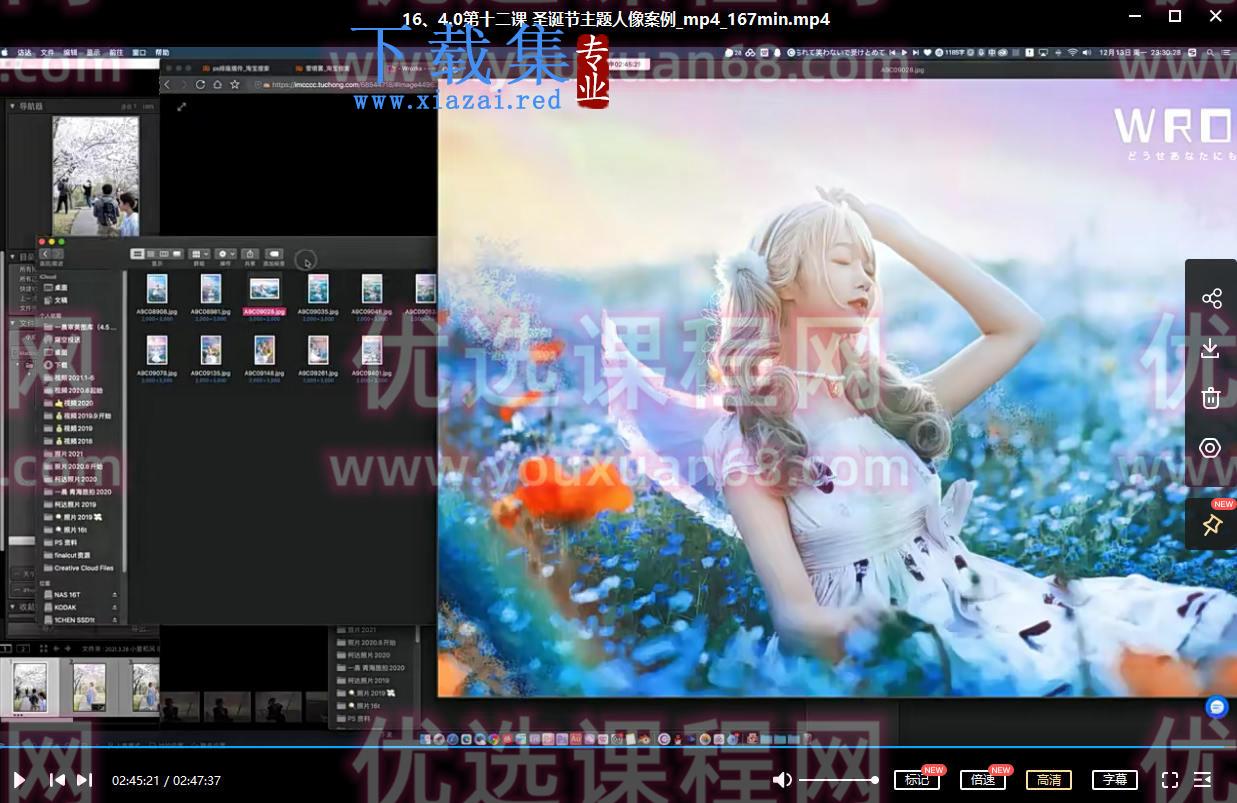This screenshot has width=1237, height=803.
Task: Enter fullscreen mode
Action: 1170,780
